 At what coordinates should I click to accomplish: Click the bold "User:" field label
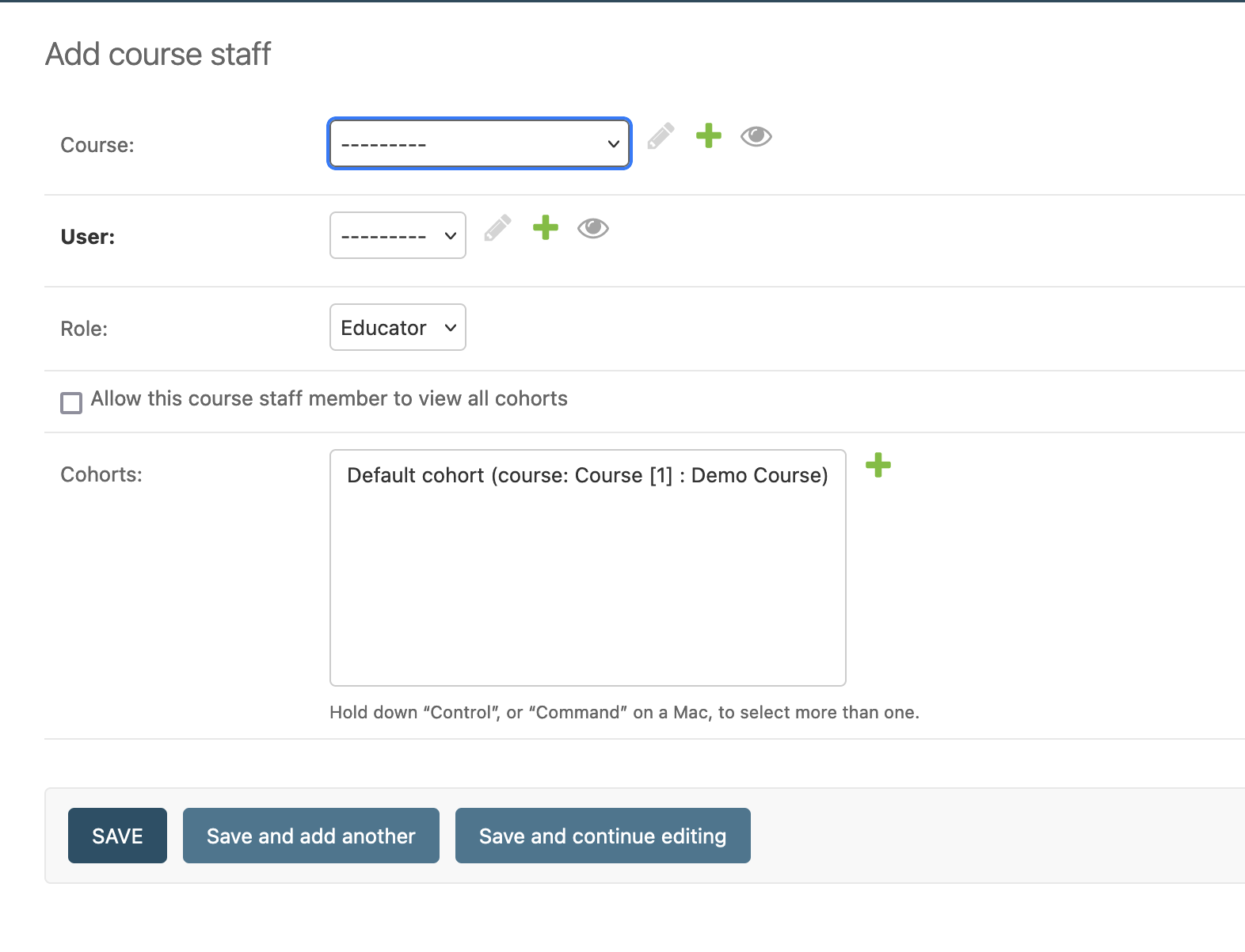pyautogui.click(x=88, y=237)
